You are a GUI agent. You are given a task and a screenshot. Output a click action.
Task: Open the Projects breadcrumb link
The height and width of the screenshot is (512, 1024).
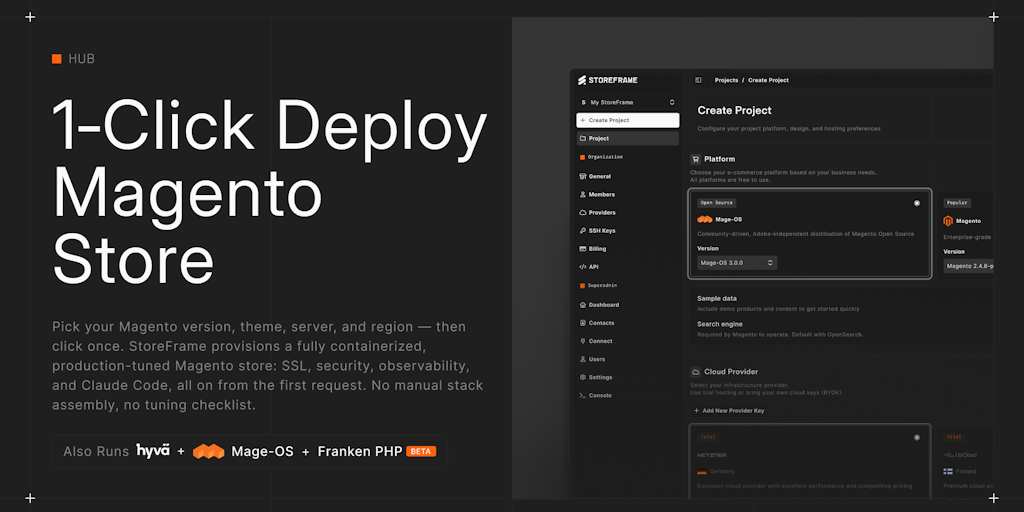pos(726,80)
